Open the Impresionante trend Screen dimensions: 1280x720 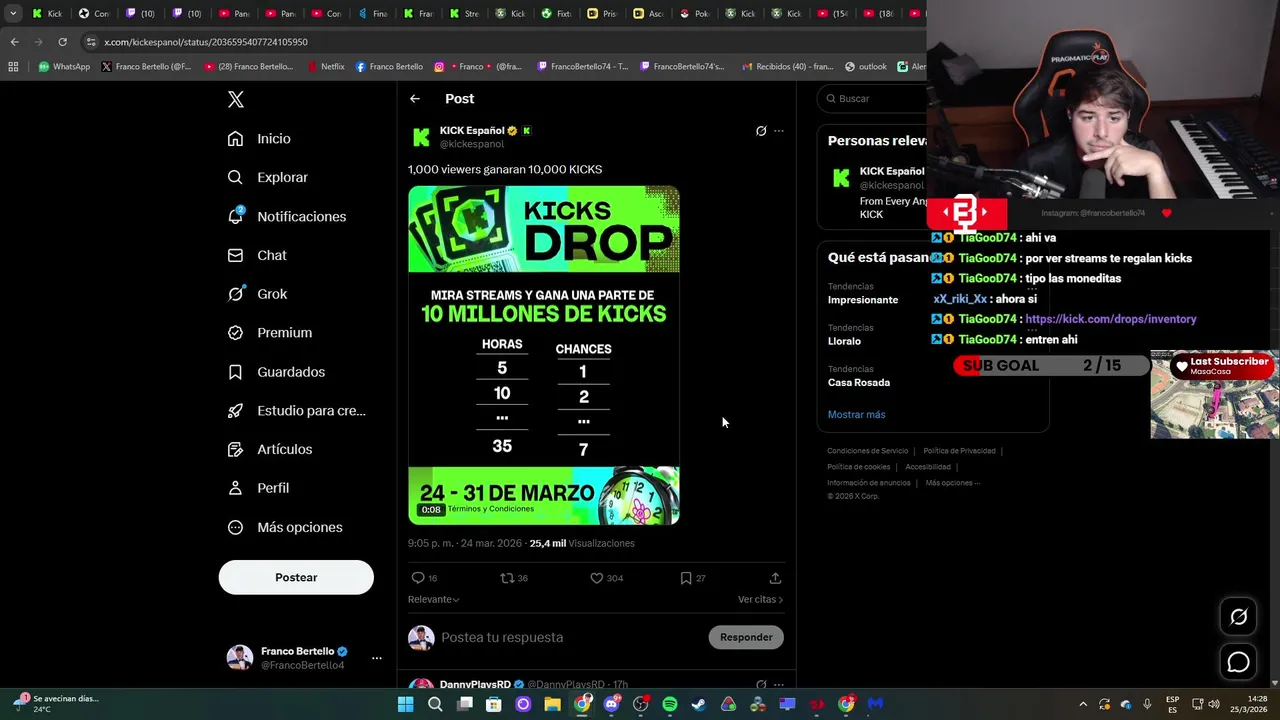[x=863, y=300]
